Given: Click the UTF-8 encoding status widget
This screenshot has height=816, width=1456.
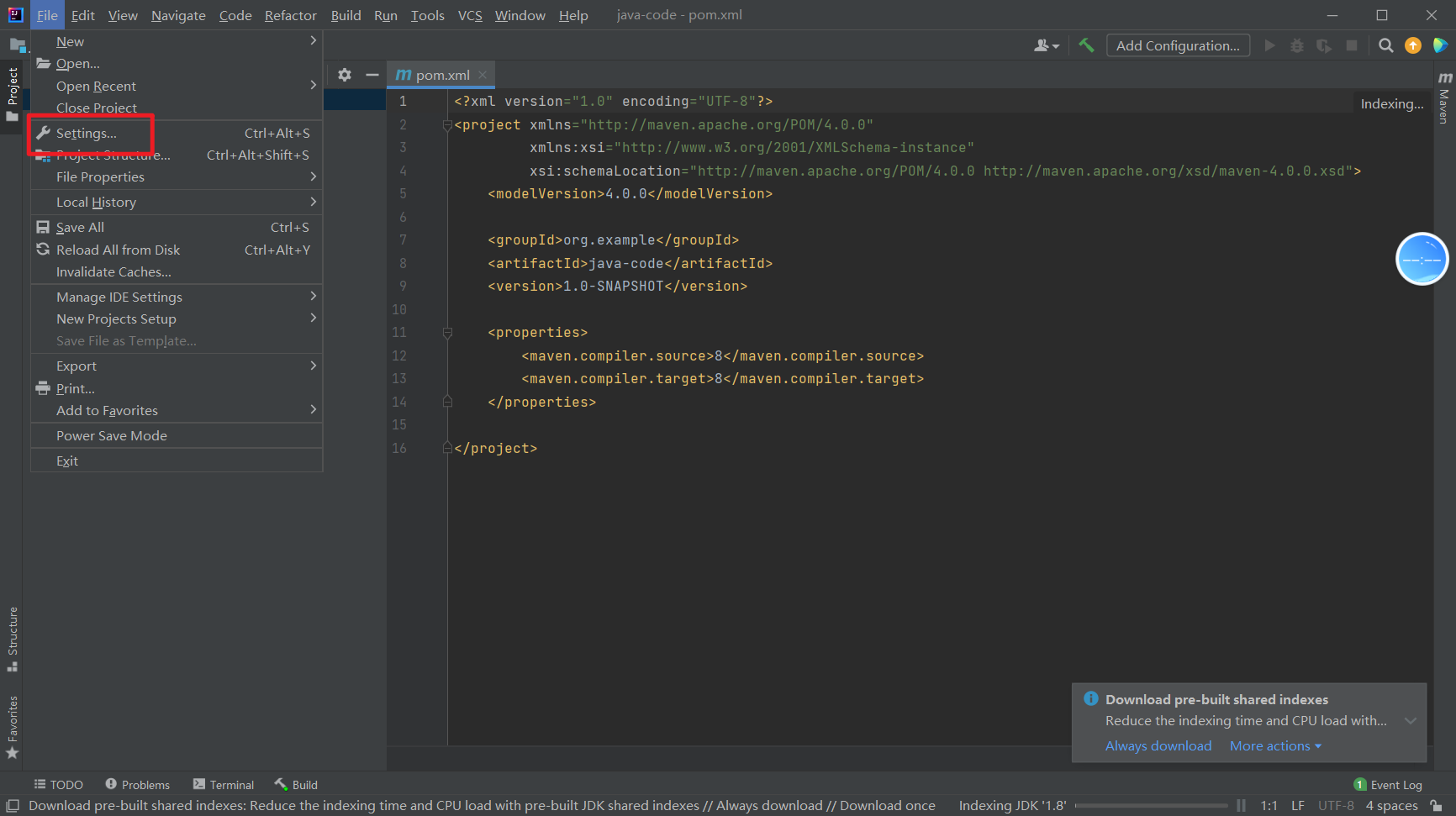Looking at the screenshot, I should pos(1336,806).
